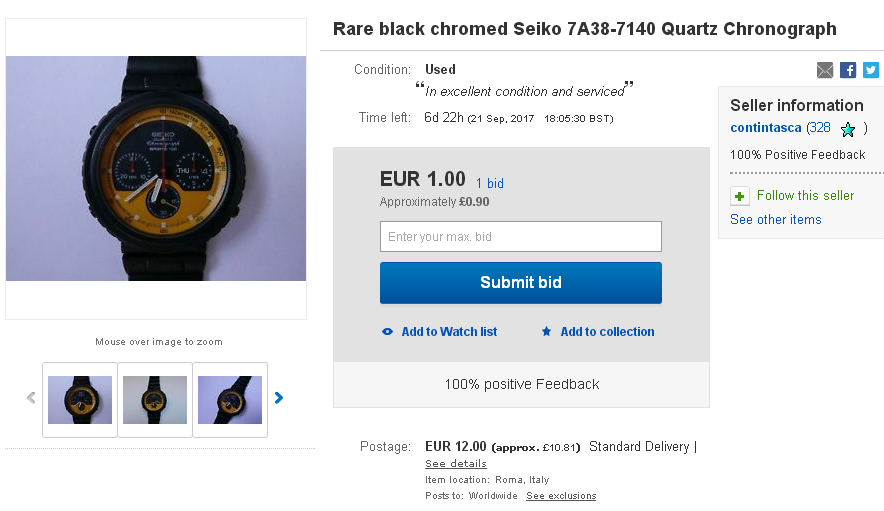Select the first watch thumbnail
884x511 pixels.
[x=80, y=399]
